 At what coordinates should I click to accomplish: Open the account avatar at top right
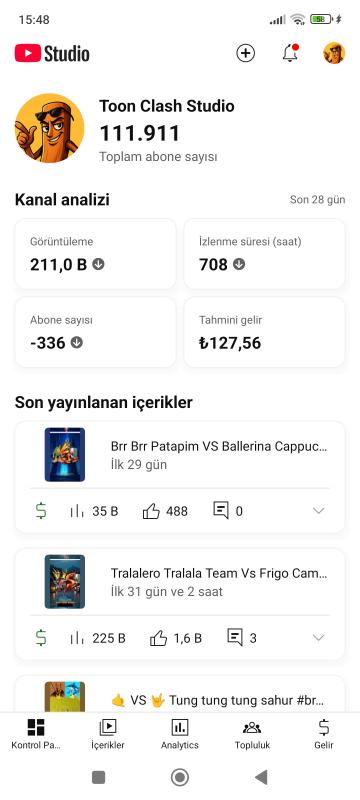(334, 53)
